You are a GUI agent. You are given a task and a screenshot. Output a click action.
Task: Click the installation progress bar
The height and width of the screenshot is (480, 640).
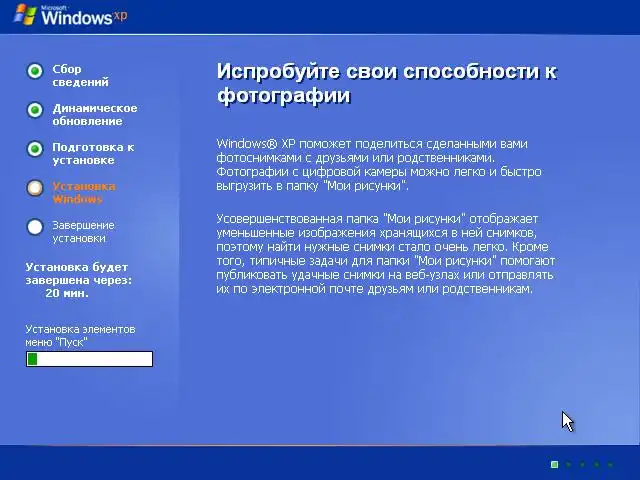[x=89, y=359]
